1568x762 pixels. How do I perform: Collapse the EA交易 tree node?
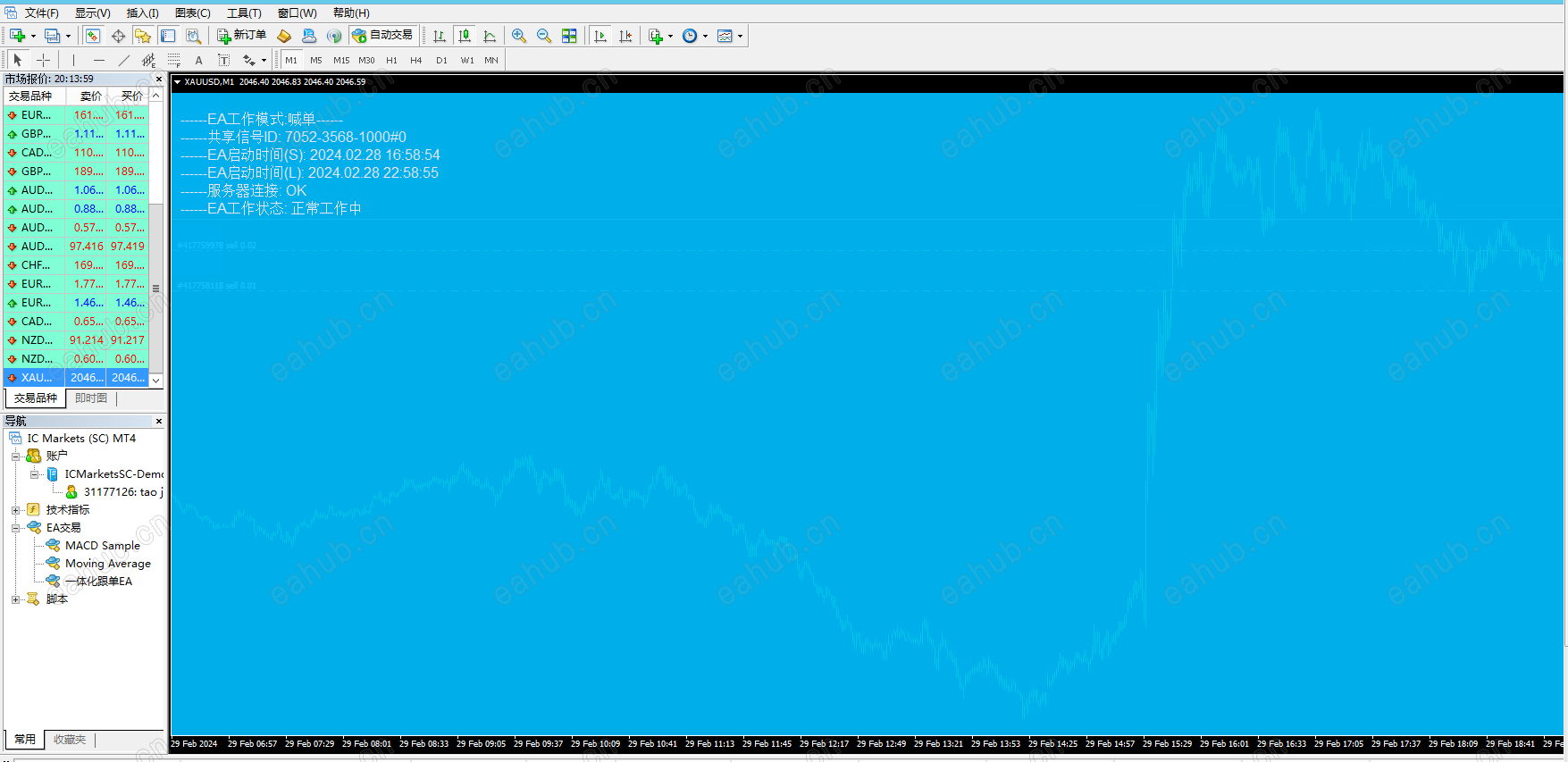click(x=15, y=528)
